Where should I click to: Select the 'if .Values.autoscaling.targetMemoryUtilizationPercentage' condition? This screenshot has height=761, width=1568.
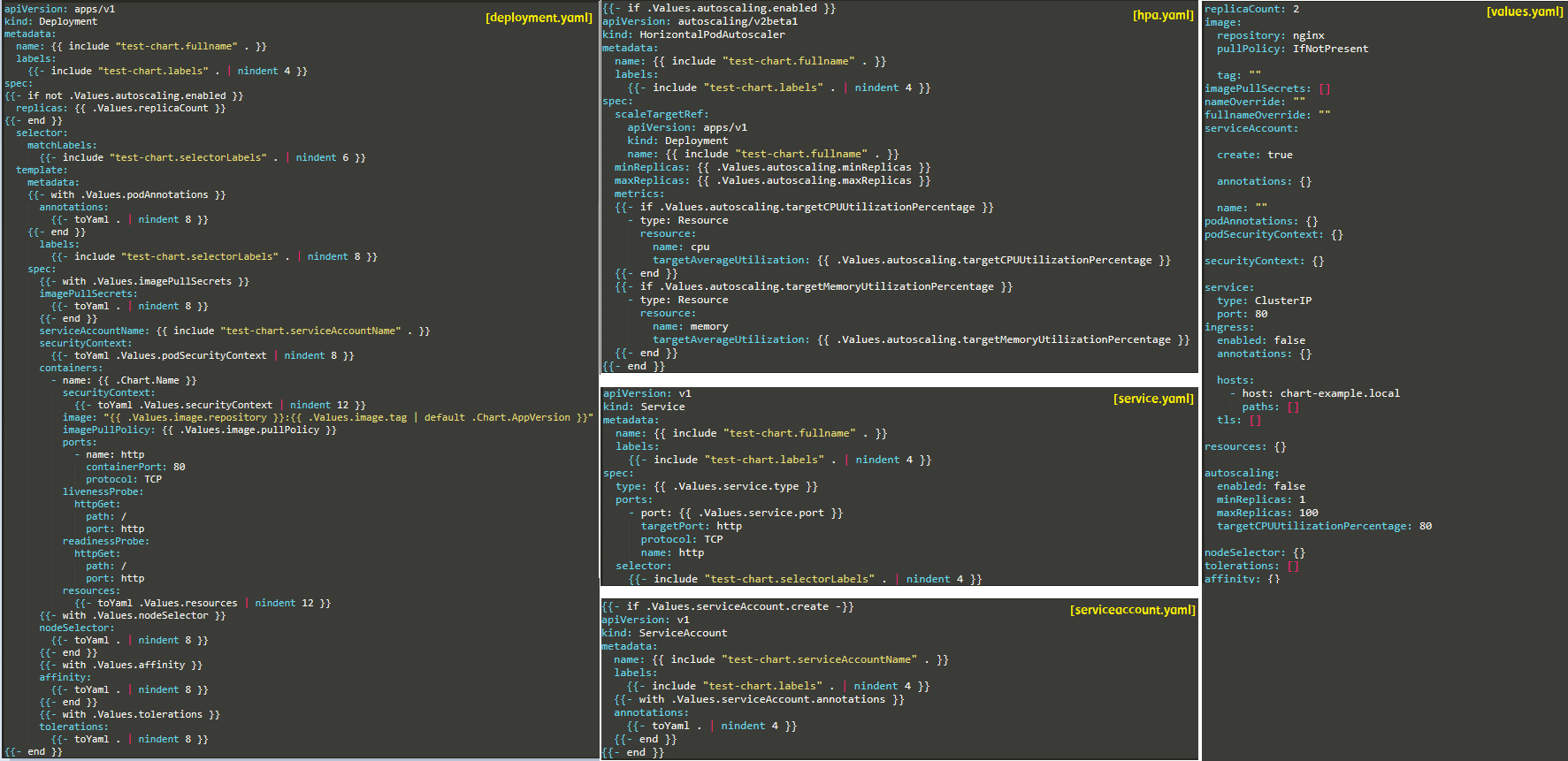(814, 286)
